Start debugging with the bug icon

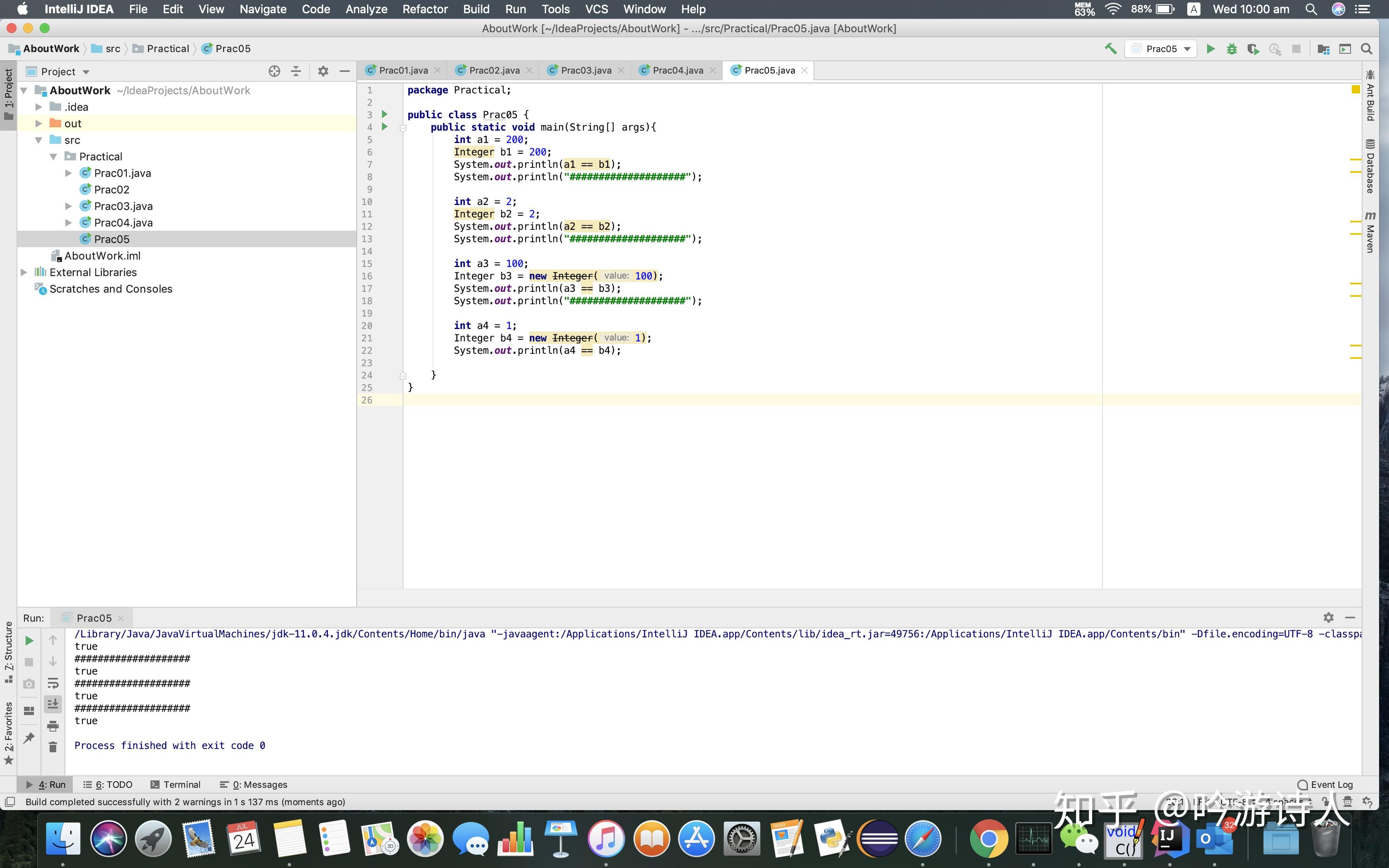[1232, 49]
